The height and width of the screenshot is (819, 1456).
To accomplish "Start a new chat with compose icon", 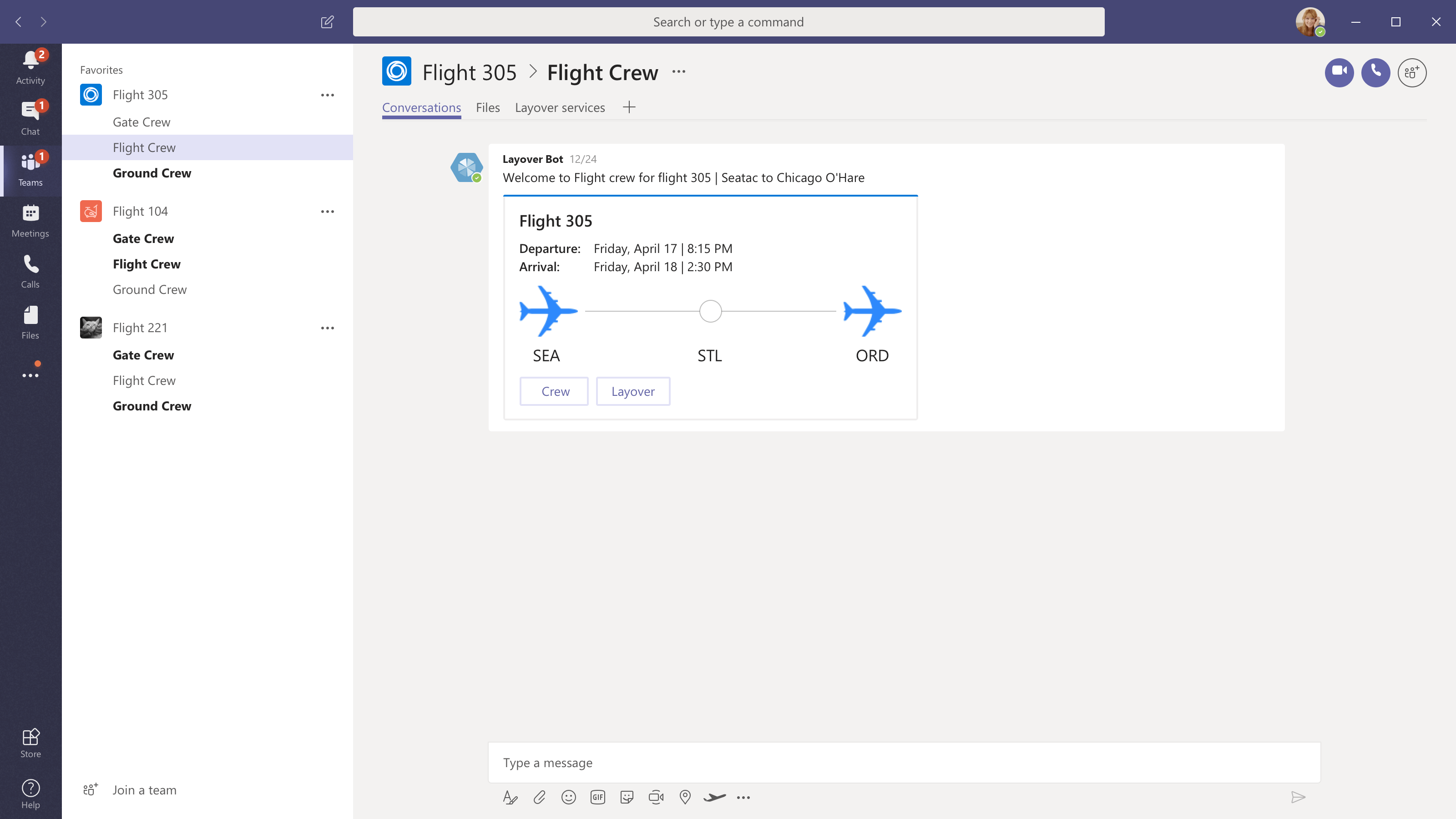I will coord(327,22).
